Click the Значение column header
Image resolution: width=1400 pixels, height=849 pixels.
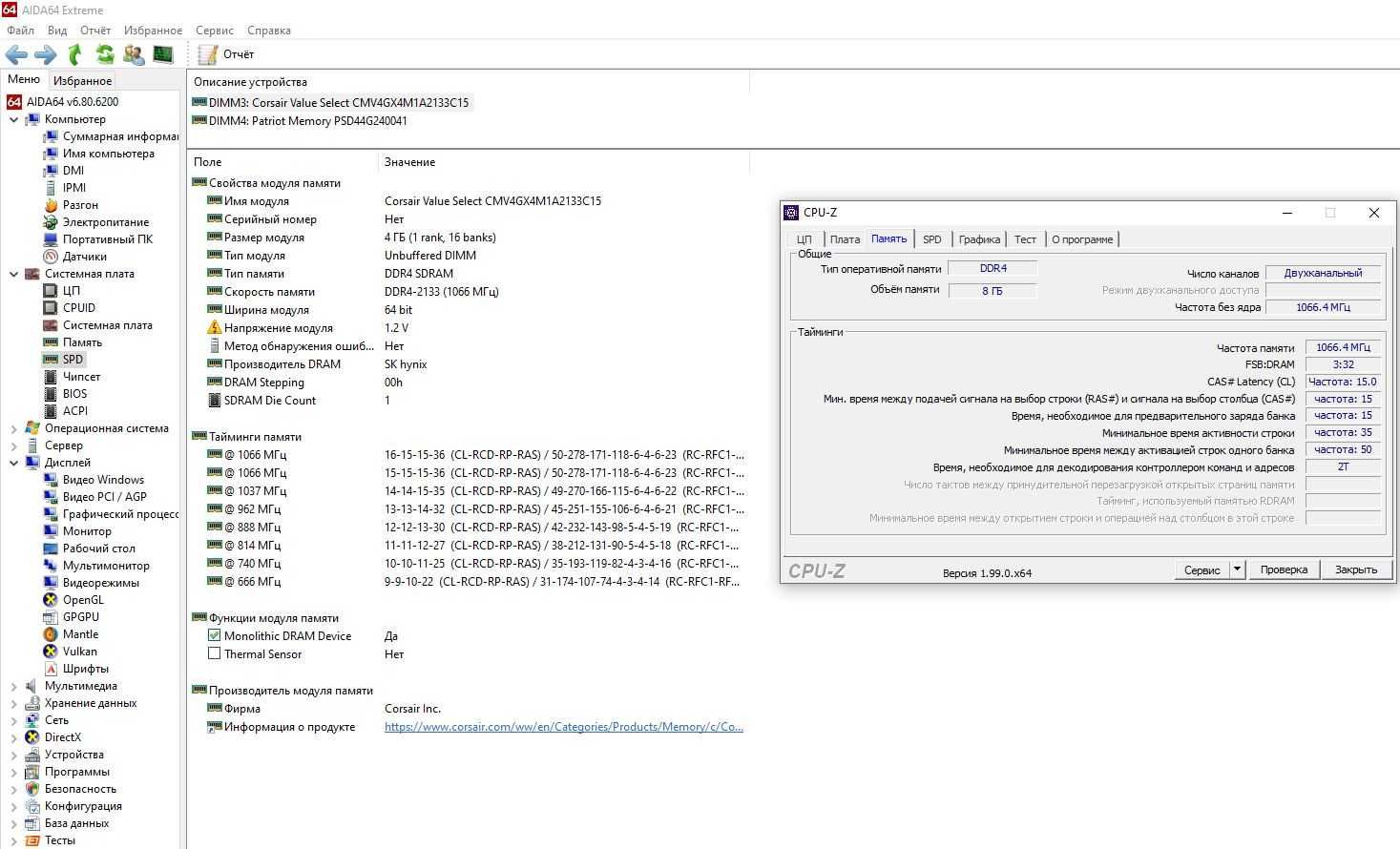coord(564,162)
